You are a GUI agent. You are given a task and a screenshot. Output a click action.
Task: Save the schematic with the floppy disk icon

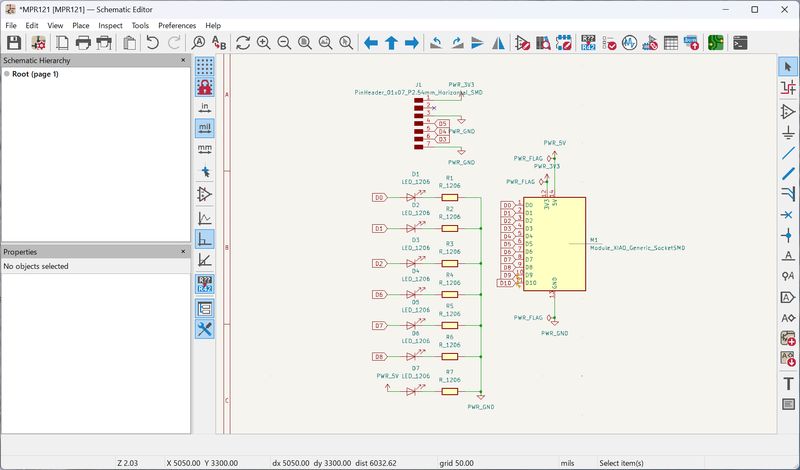[14, 43]
